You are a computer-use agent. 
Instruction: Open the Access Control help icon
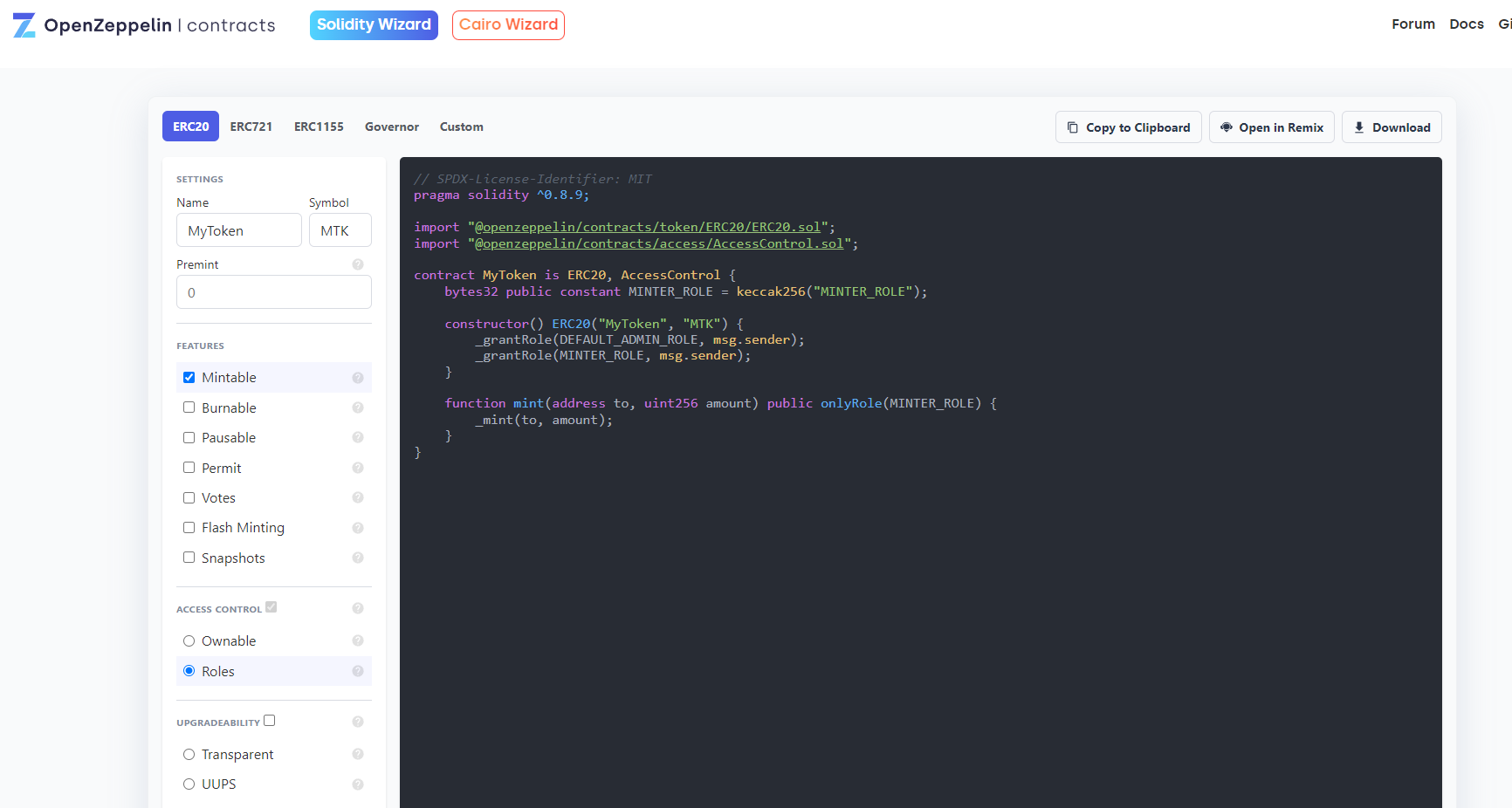(x=357, y=608)
